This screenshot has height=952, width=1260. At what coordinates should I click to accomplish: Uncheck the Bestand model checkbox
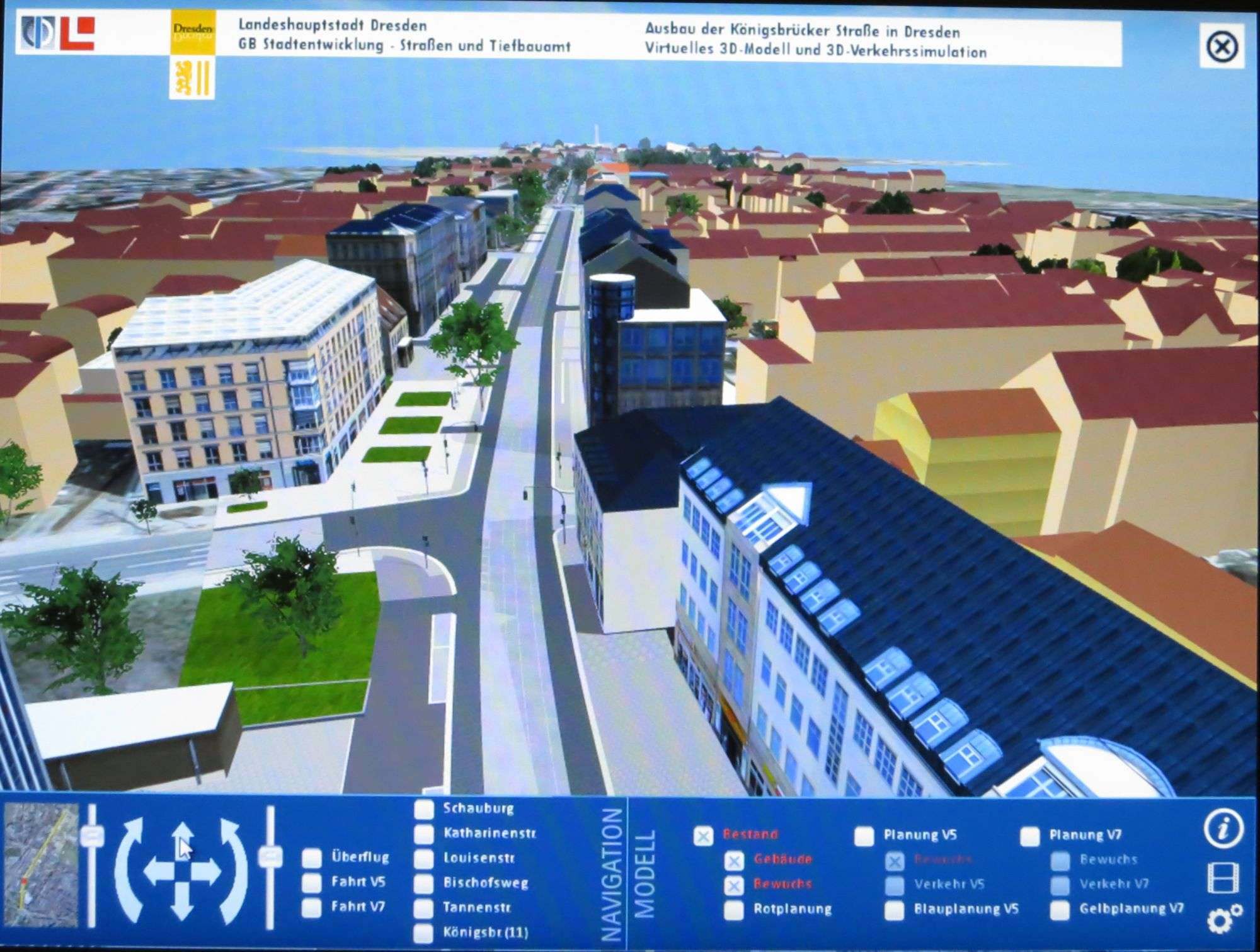(x=703, y=836)
